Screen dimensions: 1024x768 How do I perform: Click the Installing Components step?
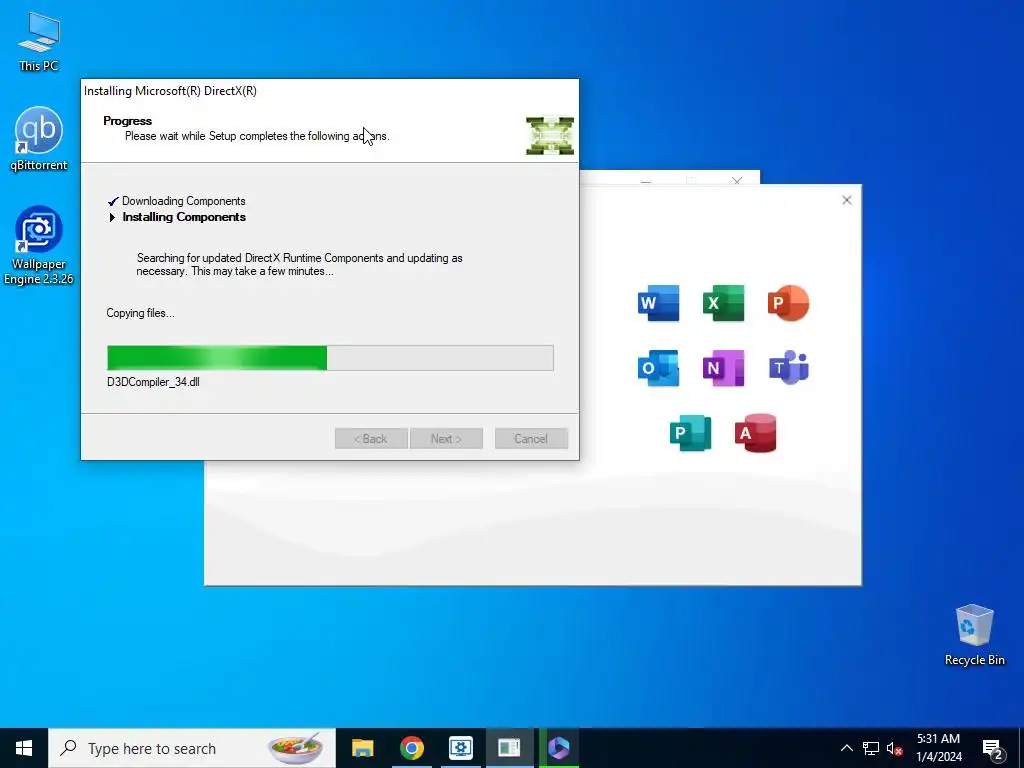tap(184, 217)
